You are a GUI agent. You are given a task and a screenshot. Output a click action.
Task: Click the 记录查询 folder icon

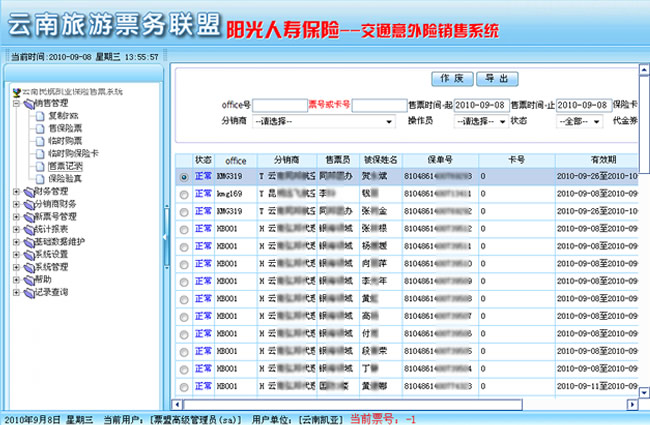(29, 293)
